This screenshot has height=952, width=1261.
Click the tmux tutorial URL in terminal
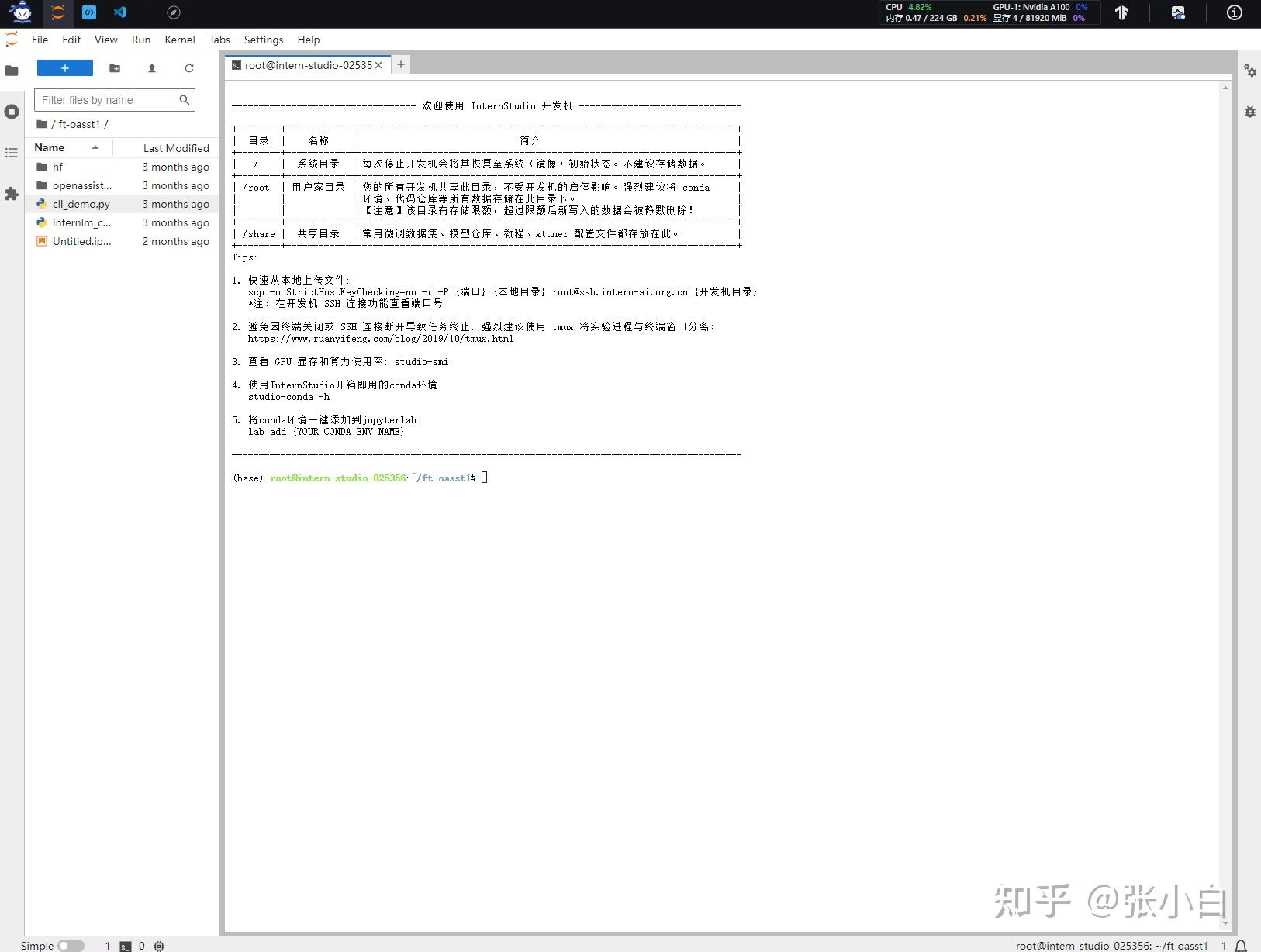(381, 339)
